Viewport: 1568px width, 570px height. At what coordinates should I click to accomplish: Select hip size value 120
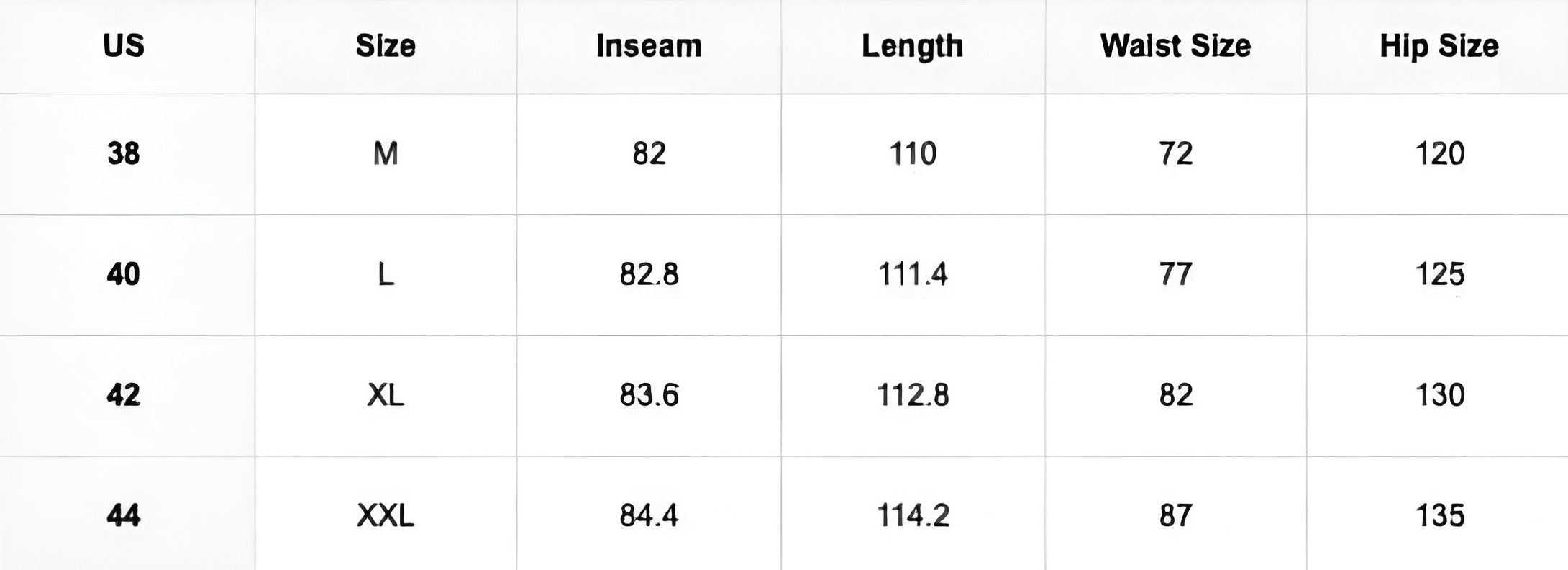click(1439, 153)
